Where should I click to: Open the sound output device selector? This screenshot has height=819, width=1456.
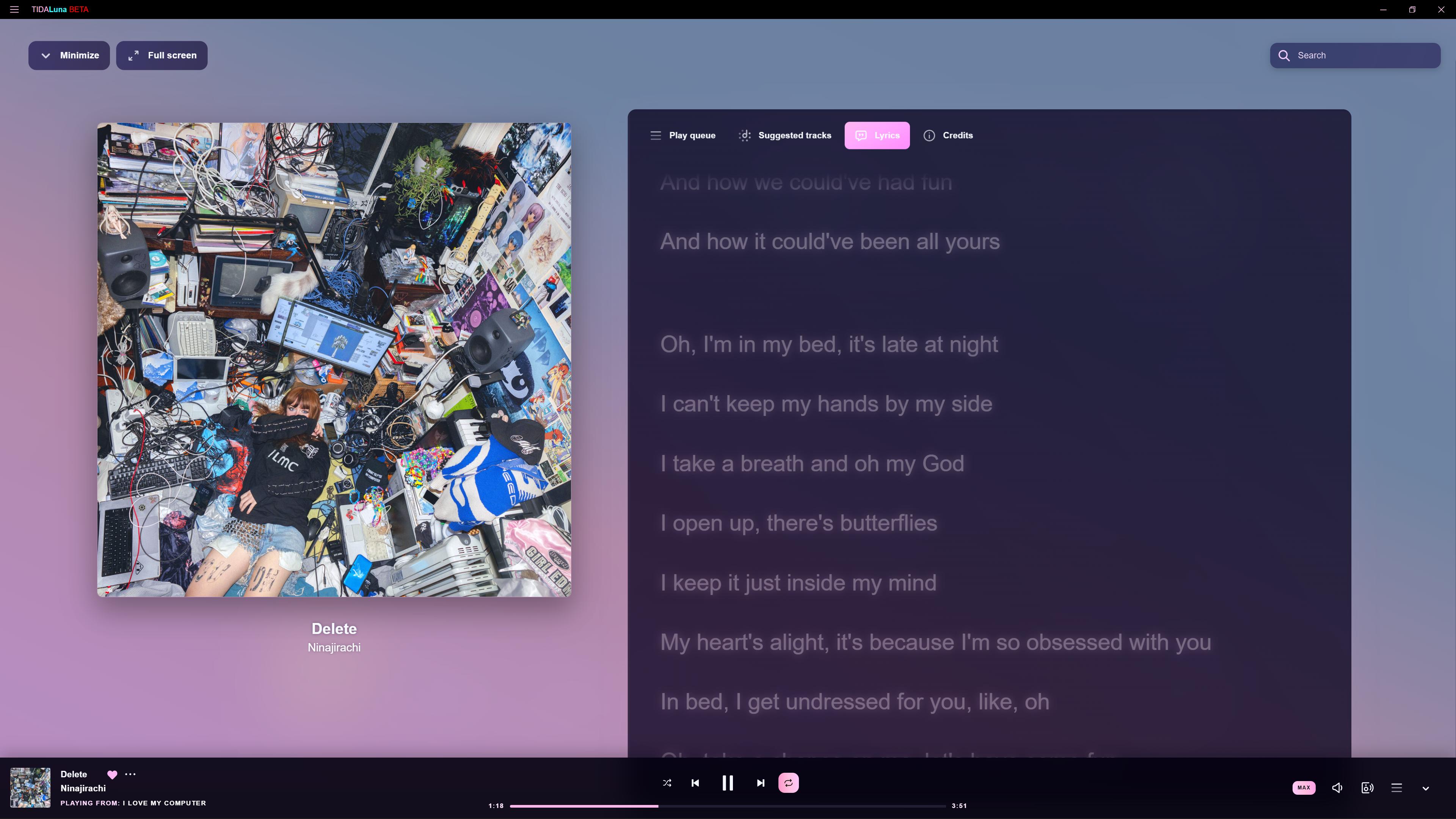point(1367,788)
